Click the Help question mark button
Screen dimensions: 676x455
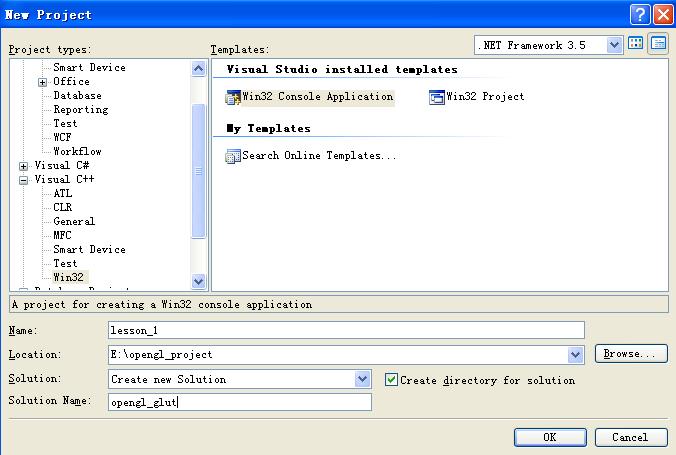640,15
